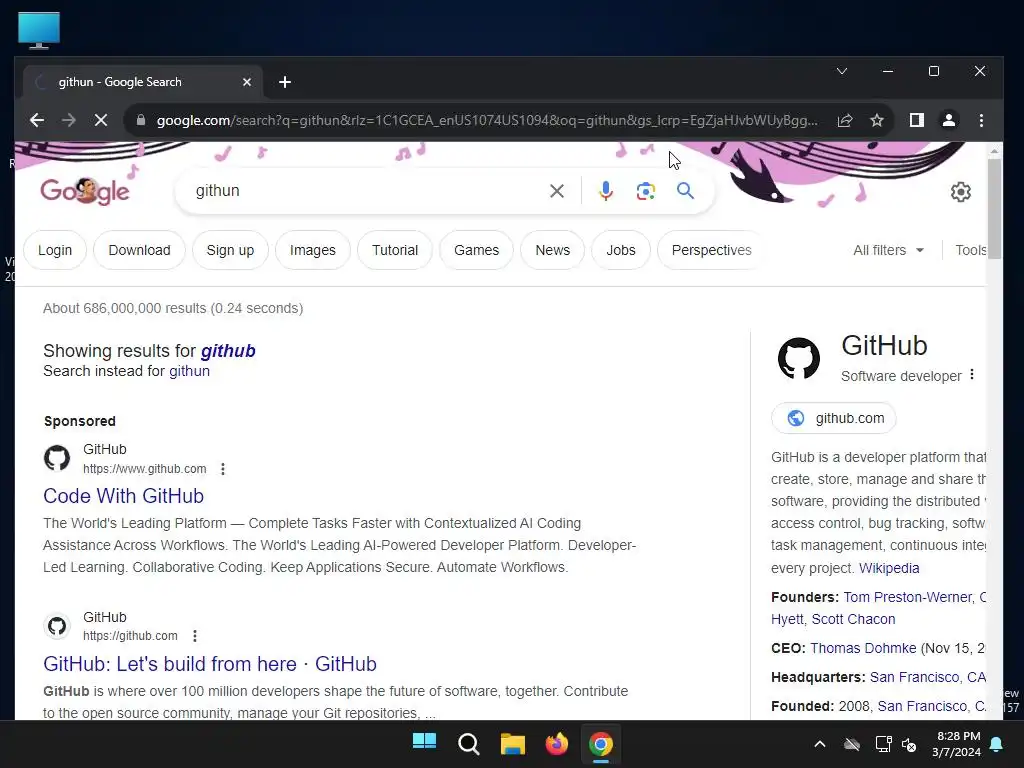
Task: Search by image with Lens icon
Action: 645,191
